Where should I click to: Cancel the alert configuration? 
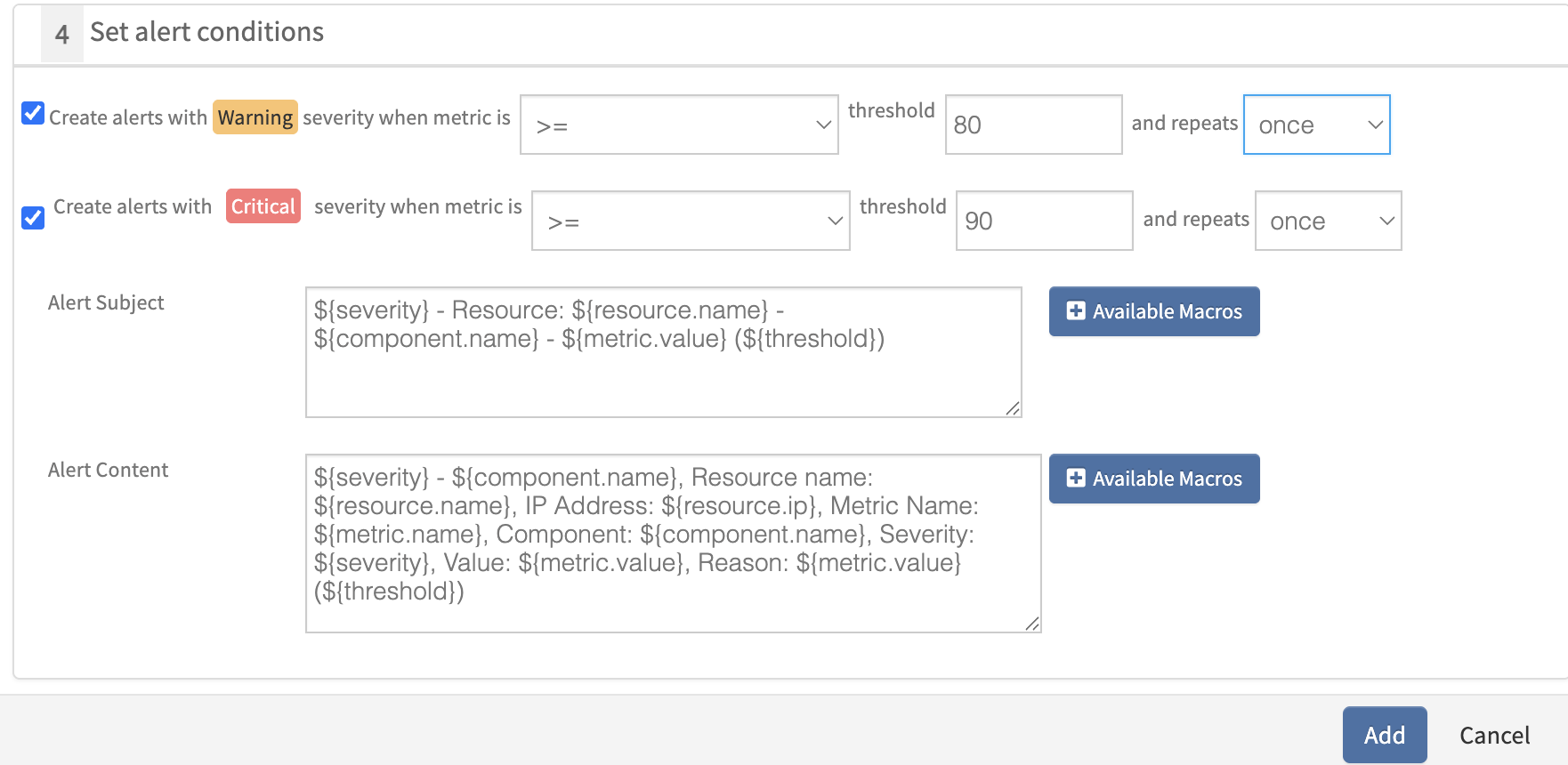[1494, 735]
